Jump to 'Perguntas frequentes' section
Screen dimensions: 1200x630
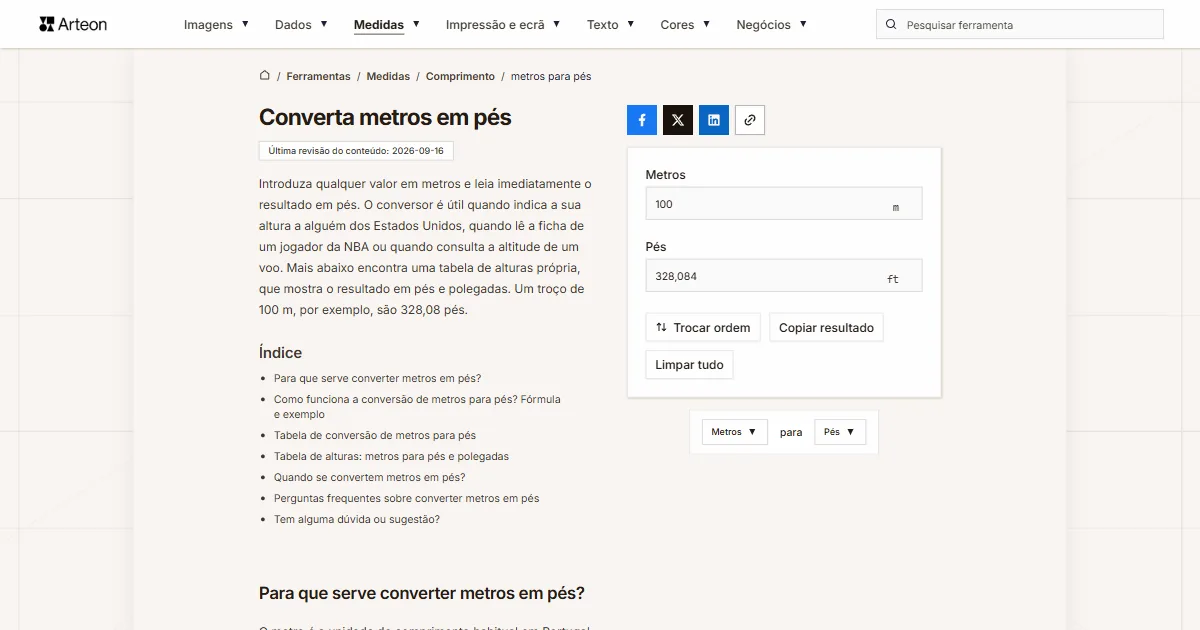pos(406,499)
